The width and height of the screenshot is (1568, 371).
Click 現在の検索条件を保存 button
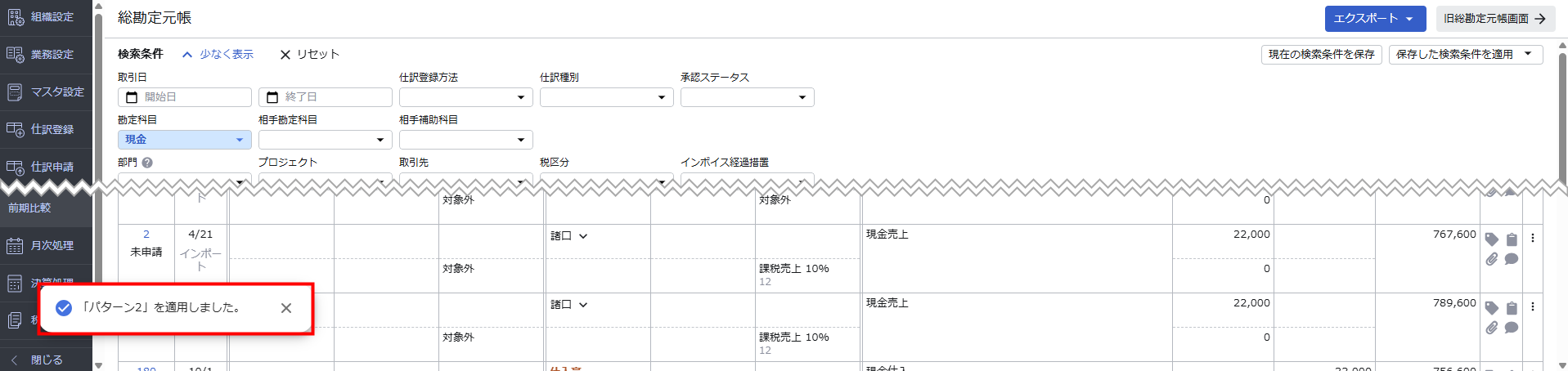click(x=1321, y=54)
